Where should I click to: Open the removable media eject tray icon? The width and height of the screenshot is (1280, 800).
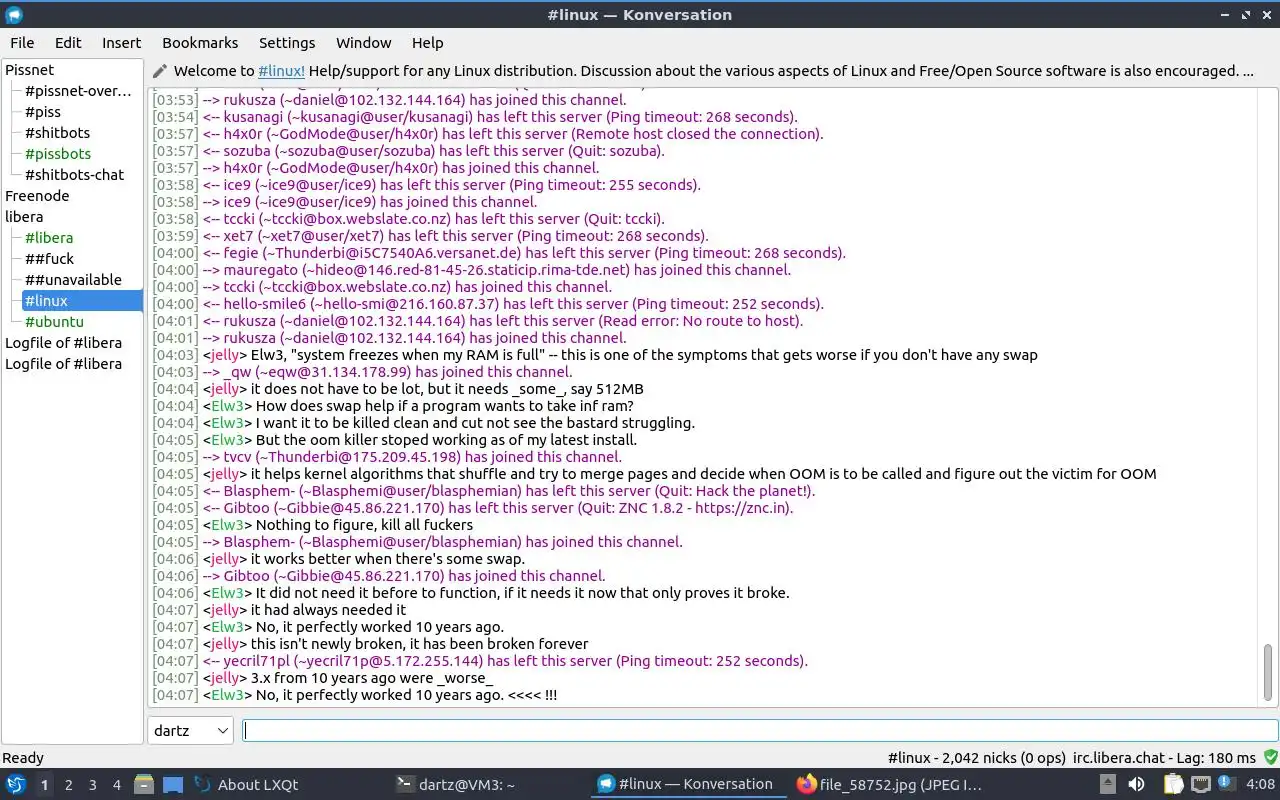point(1110,784)
